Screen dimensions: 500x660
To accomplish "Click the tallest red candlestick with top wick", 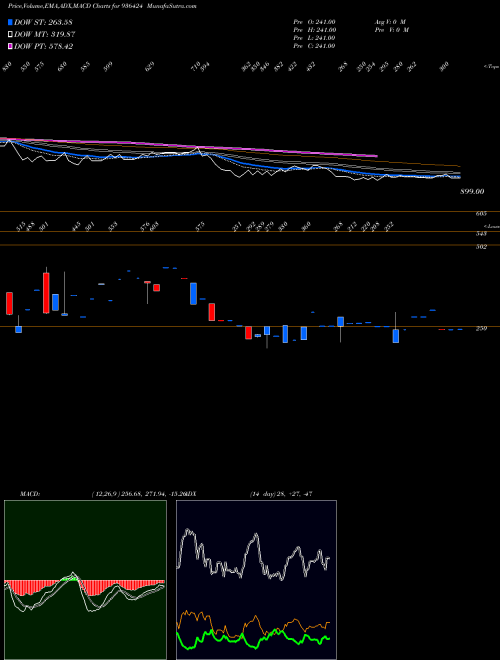I will coord(46,292).
